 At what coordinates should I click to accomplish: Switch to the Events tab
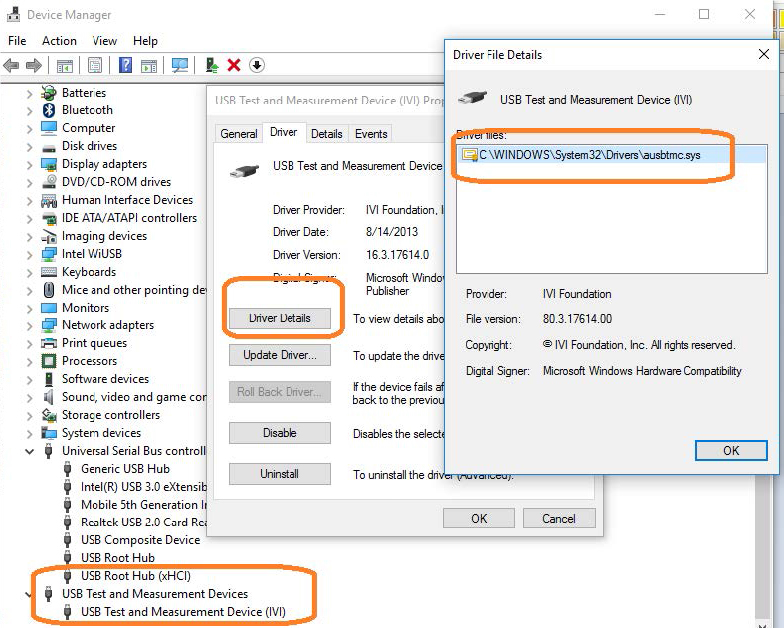pos(371,134)
